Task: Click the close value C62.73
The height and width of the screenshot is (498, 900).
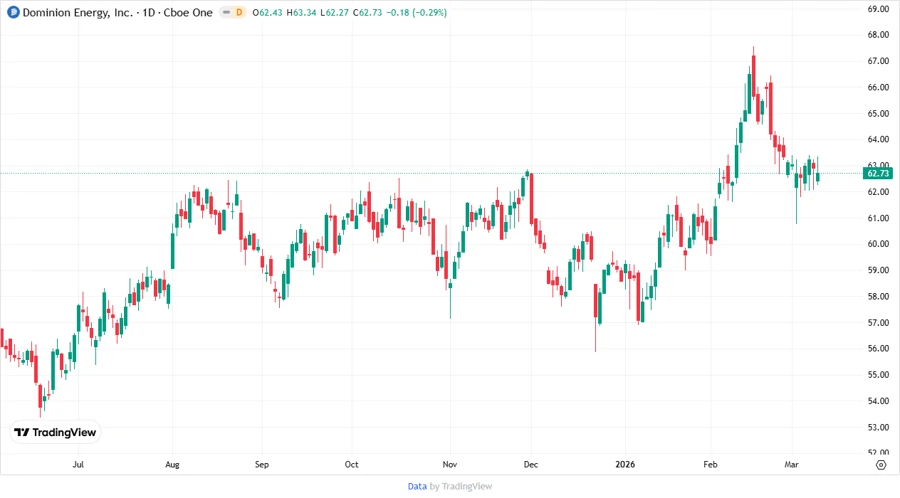Action: tap(367, 12)
